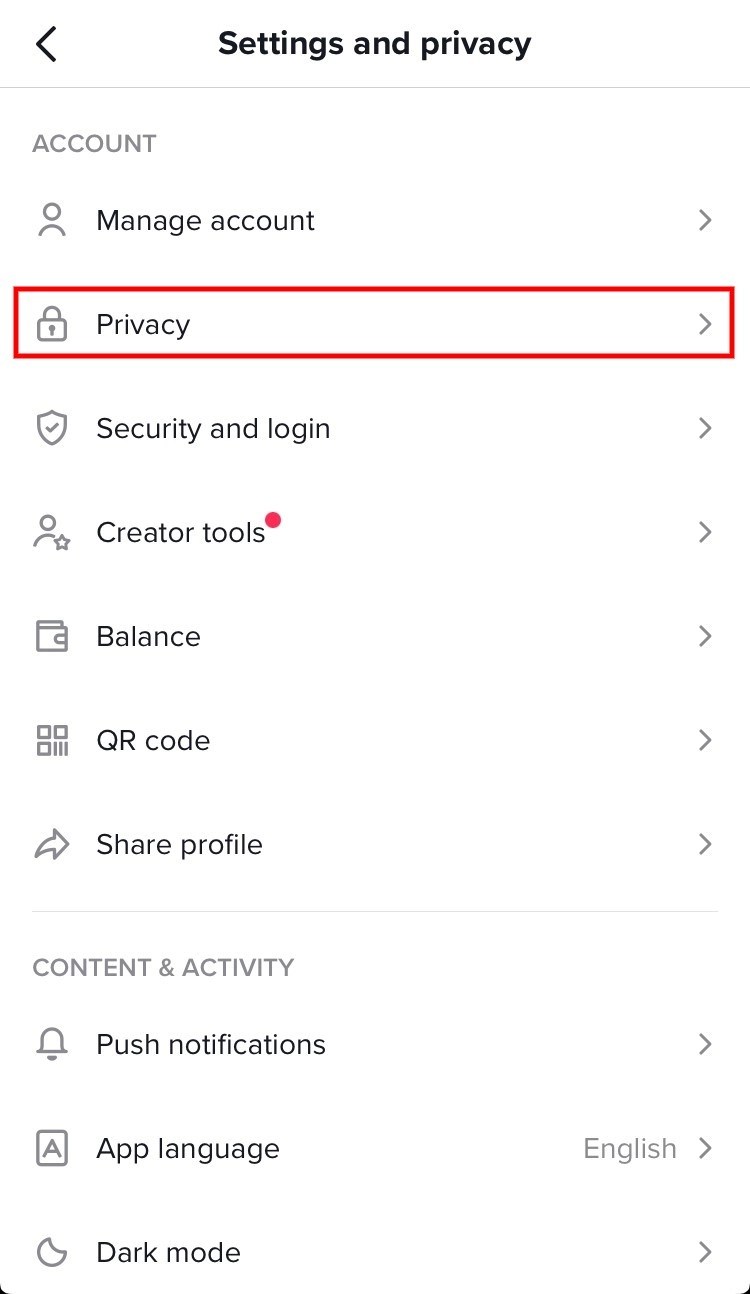
Task: Tap the Share profile label
Action: coord(179,844)
